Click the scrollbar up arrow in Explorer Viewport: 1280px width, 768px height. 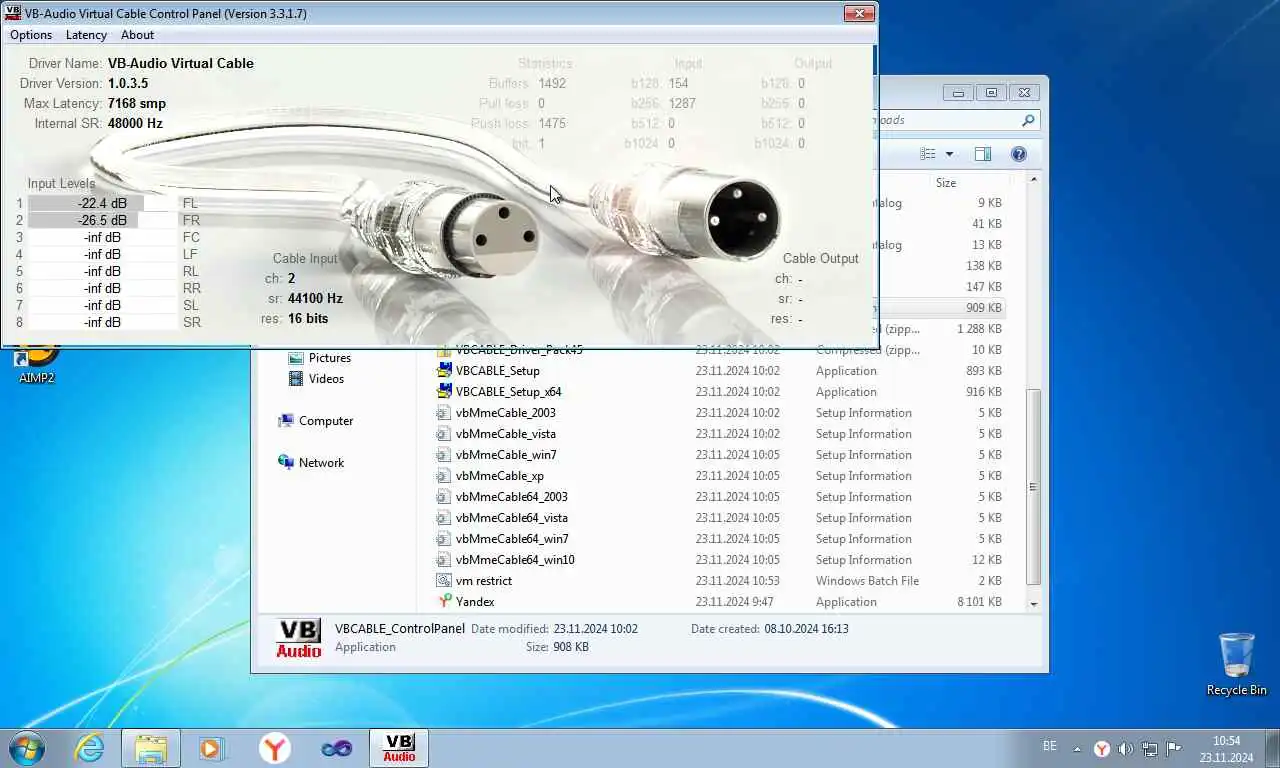pos(1034,180)
